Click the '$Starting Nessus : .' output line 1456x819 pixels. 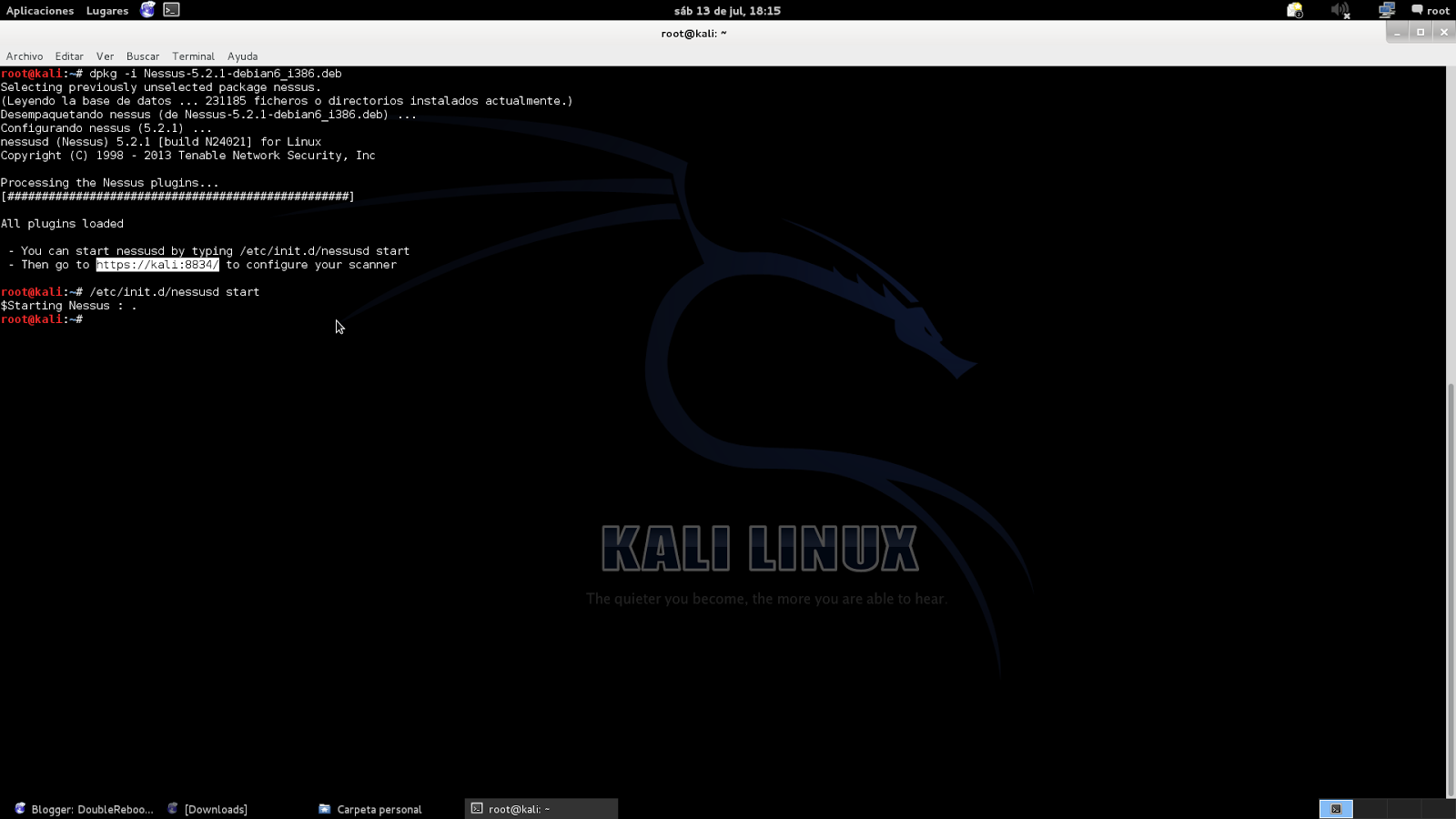click(69, 306)
